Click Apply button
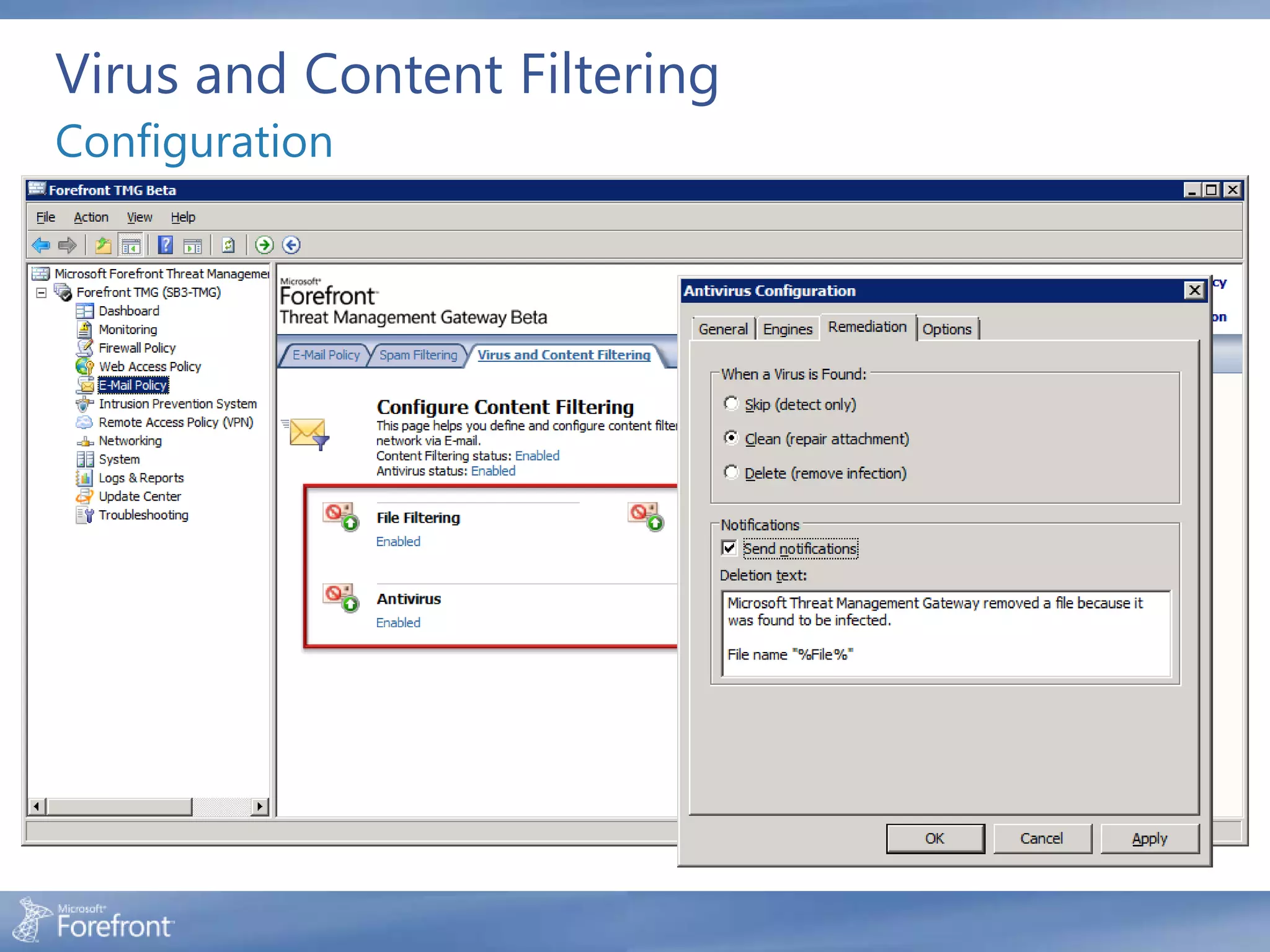The width and height of the screenshot is (1270, 952). (1150, 839)
